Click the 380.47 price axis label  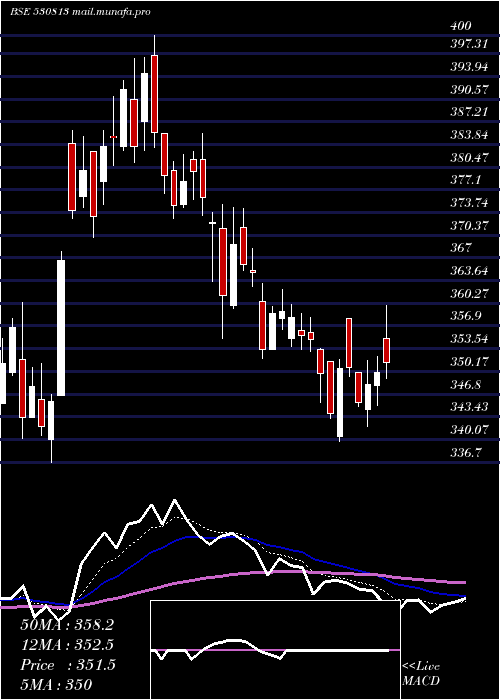click(468, 158)
